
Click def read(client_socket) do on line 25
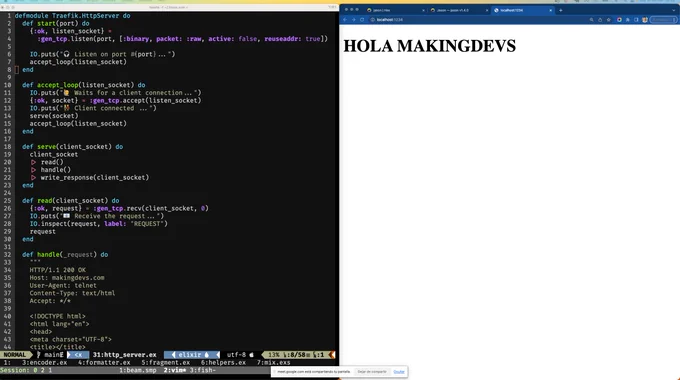(71, 201)
